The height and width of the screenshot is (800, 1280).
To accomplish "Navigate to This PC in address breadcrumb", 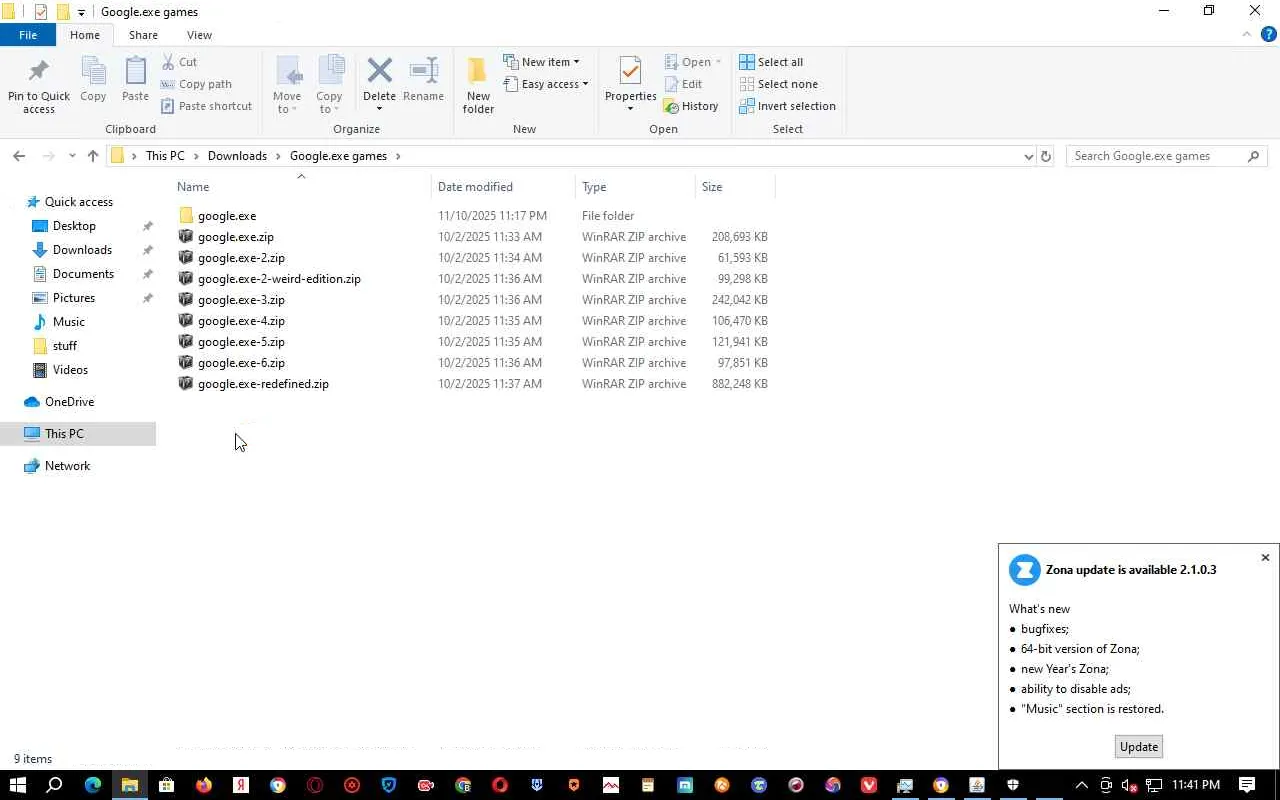I will pyautogui.click(x=165, y=156).
